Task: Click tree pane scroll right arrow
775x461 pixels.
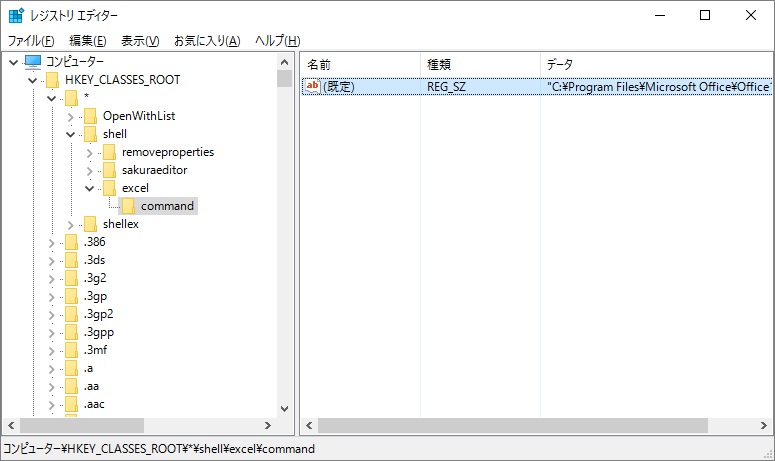Action: tap(267, 425)
